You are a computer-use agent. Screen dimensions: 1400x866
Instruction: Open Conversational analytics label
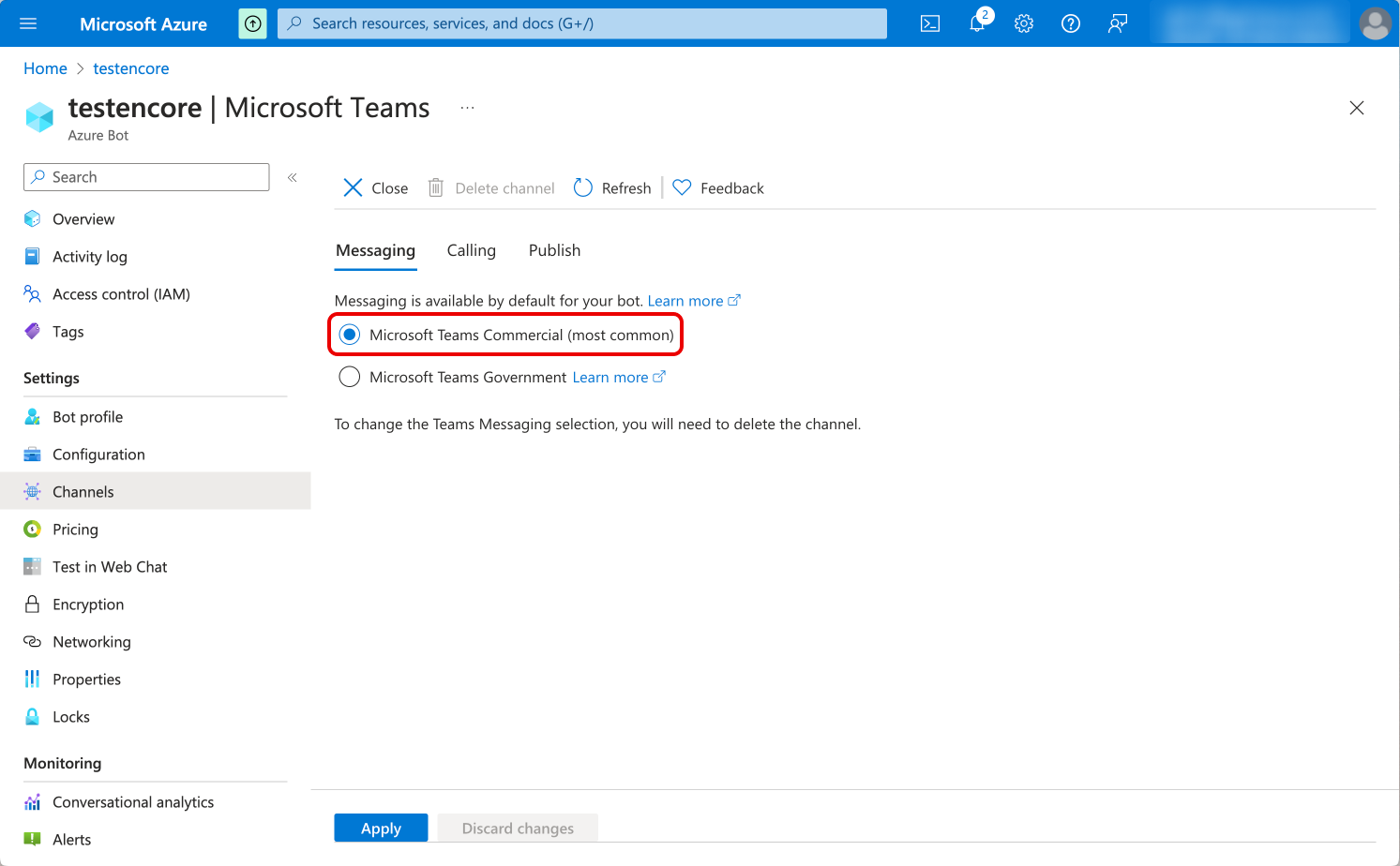pos(133,801)
